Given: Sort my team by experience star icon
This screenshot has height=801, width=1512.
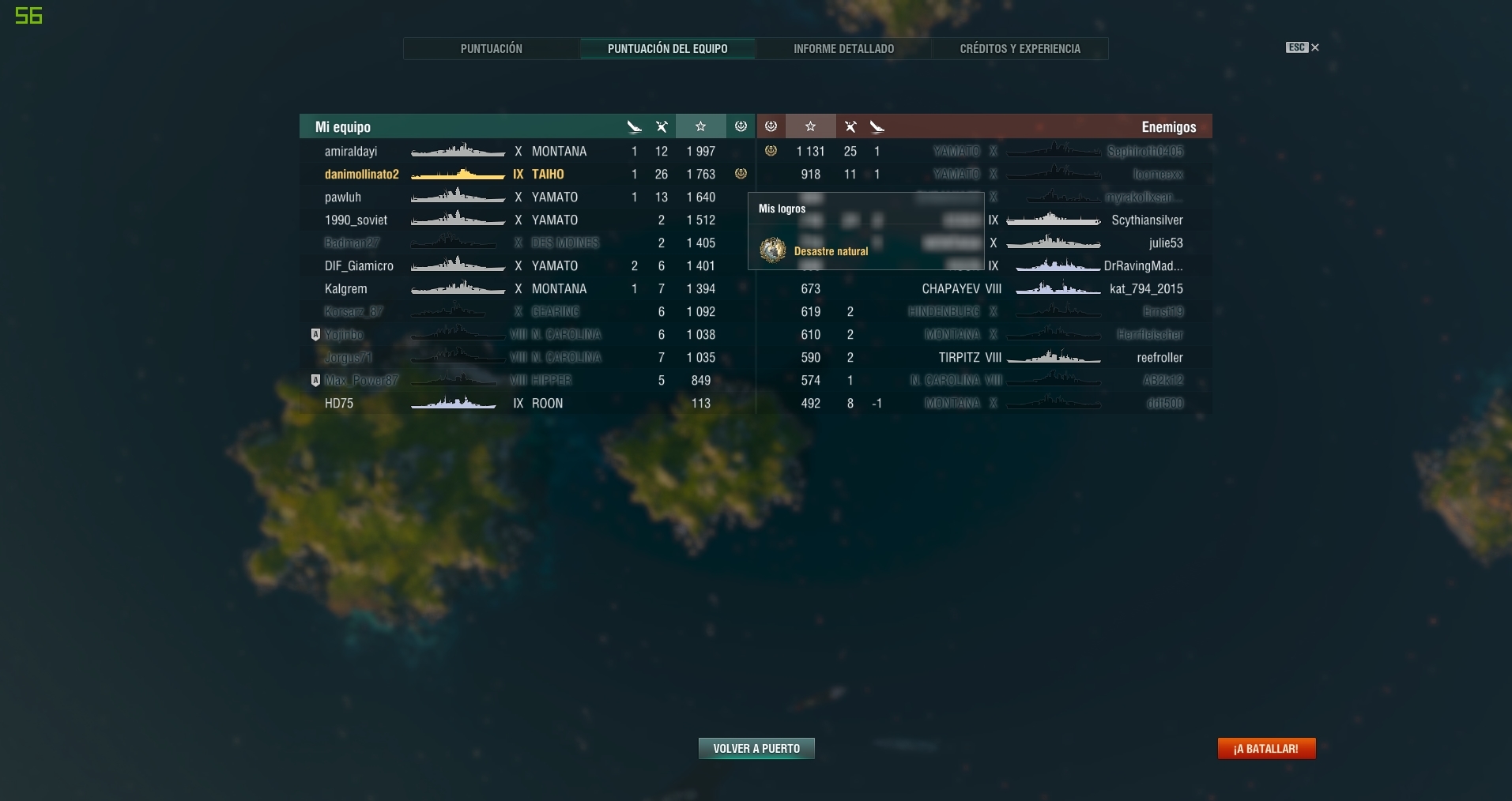Looking at the screenshot, I should click(700, 126).
